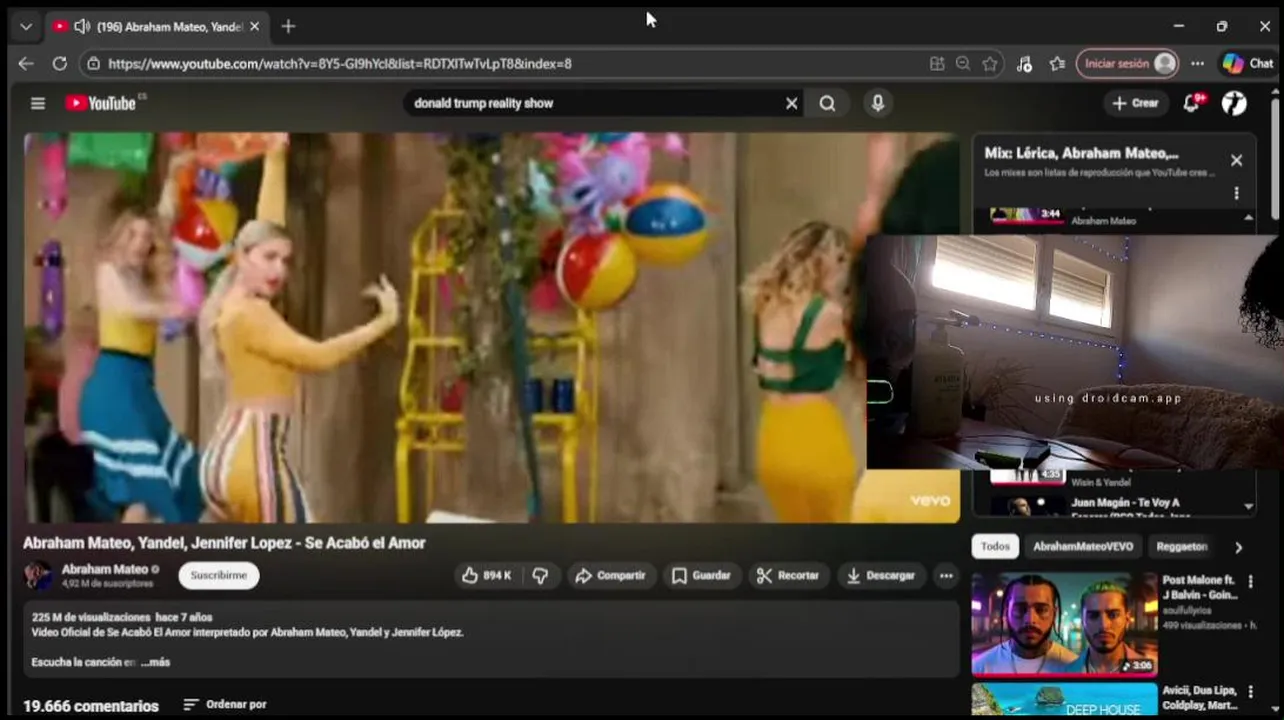
Task: Open zoom control in address bar
Action: pos(963,63)
